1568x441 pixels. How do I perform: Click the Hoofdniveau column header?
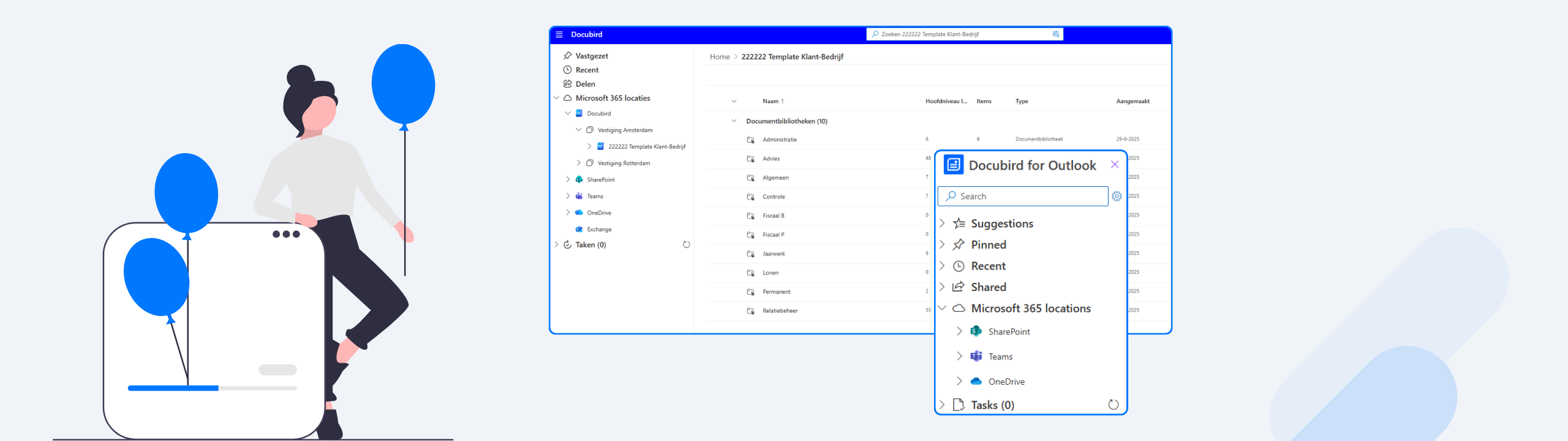pyautogui.click(x=946, y=102)
